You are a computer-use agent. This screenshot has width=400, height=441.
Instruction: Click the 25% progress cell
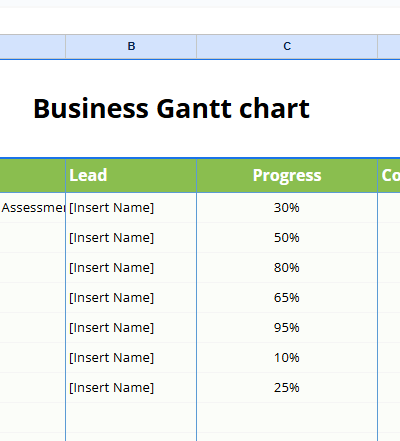coord(287,388)
